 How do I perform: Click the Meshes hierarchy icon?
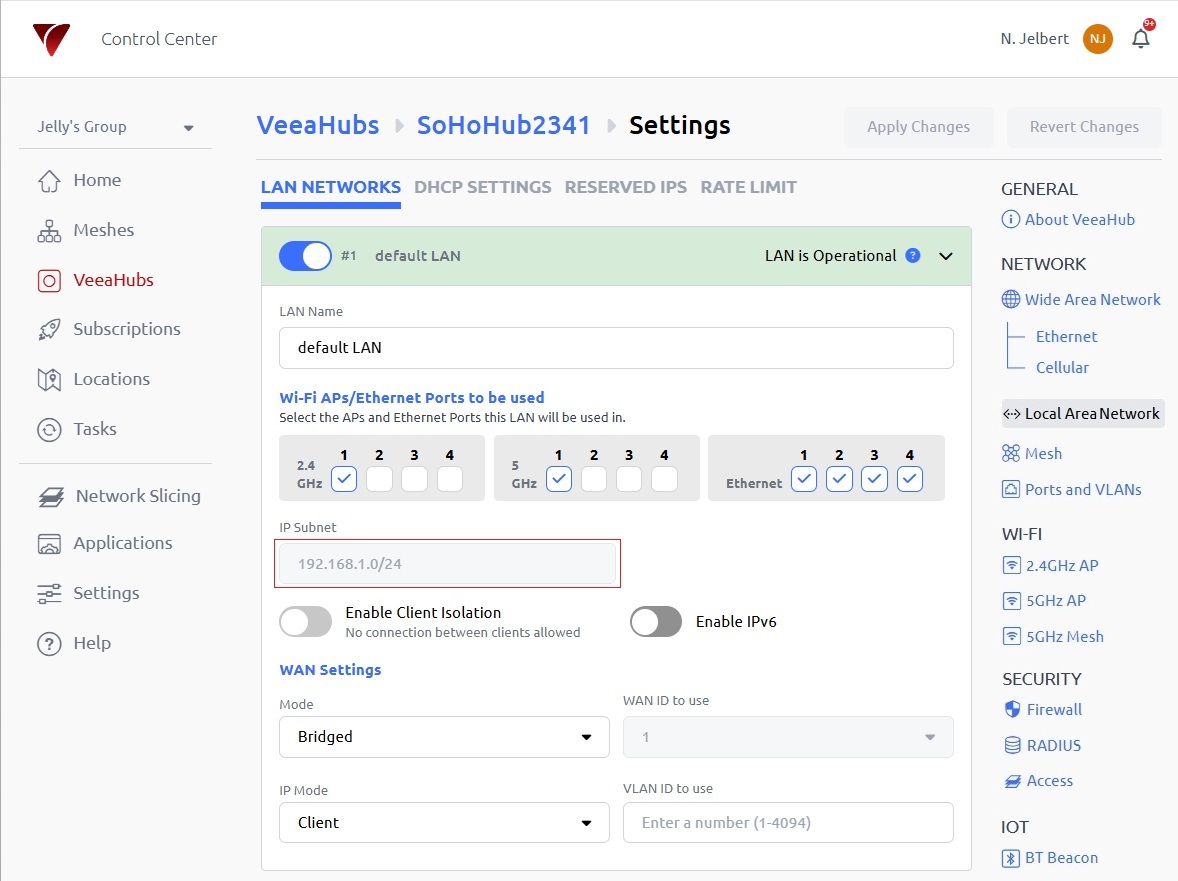pos(50,231)
